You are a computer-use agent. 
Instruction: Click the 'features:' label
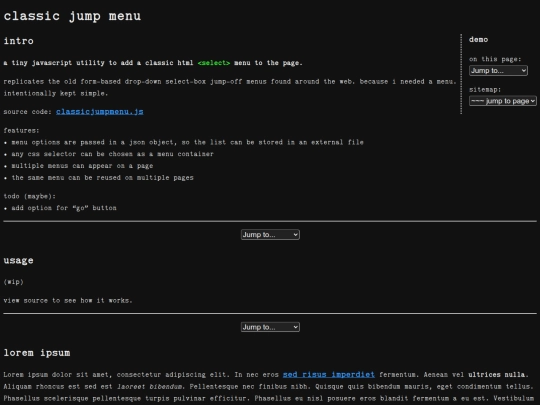[21, 131]
